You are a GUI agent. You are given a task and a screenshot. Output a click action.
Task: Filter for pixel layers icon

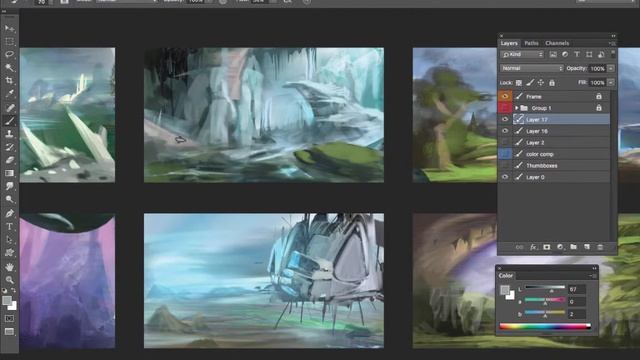coord(553,54)
